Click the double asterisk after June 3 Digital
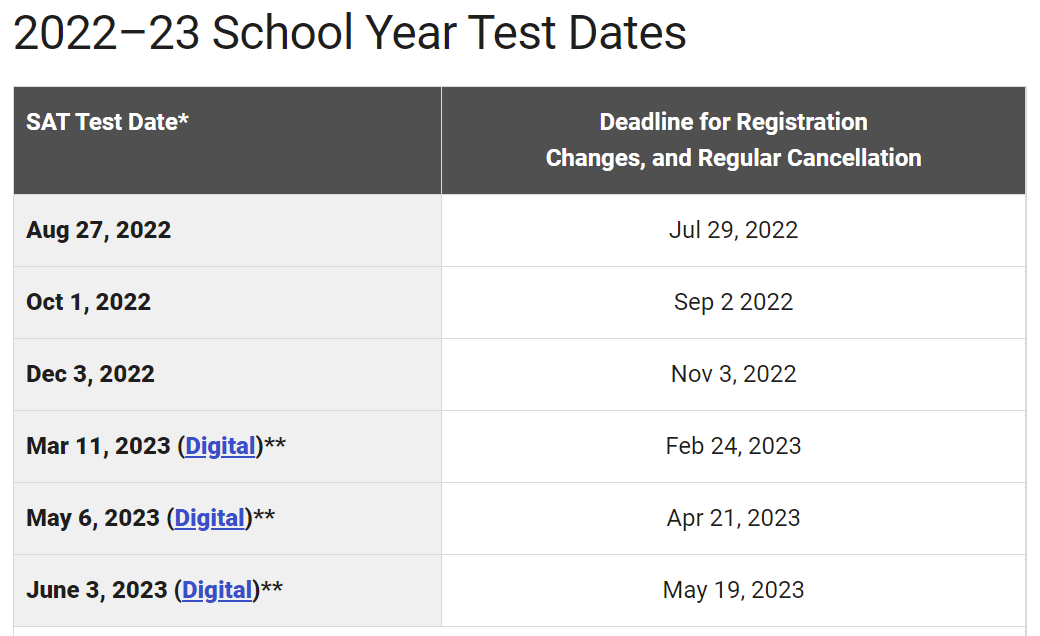Screen dimensions: 1040x636 pos(272,588)
